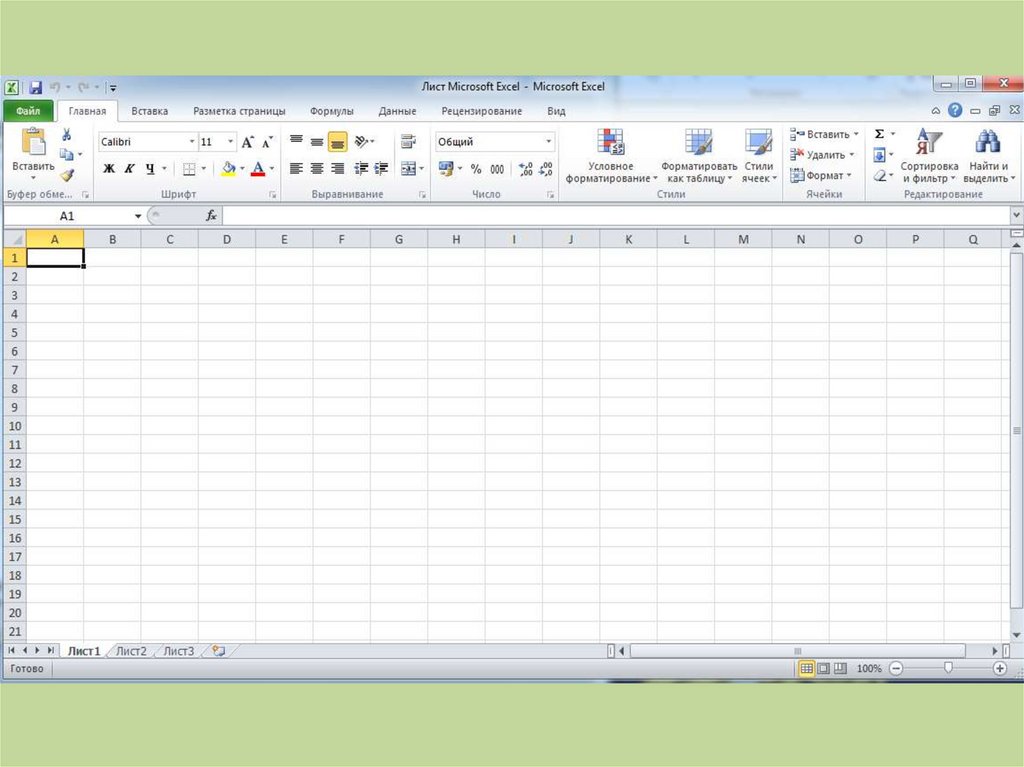This screenshot has height=767, width=1024.
Task: Switch to the Формулы tab
Action: pos(332,111)
